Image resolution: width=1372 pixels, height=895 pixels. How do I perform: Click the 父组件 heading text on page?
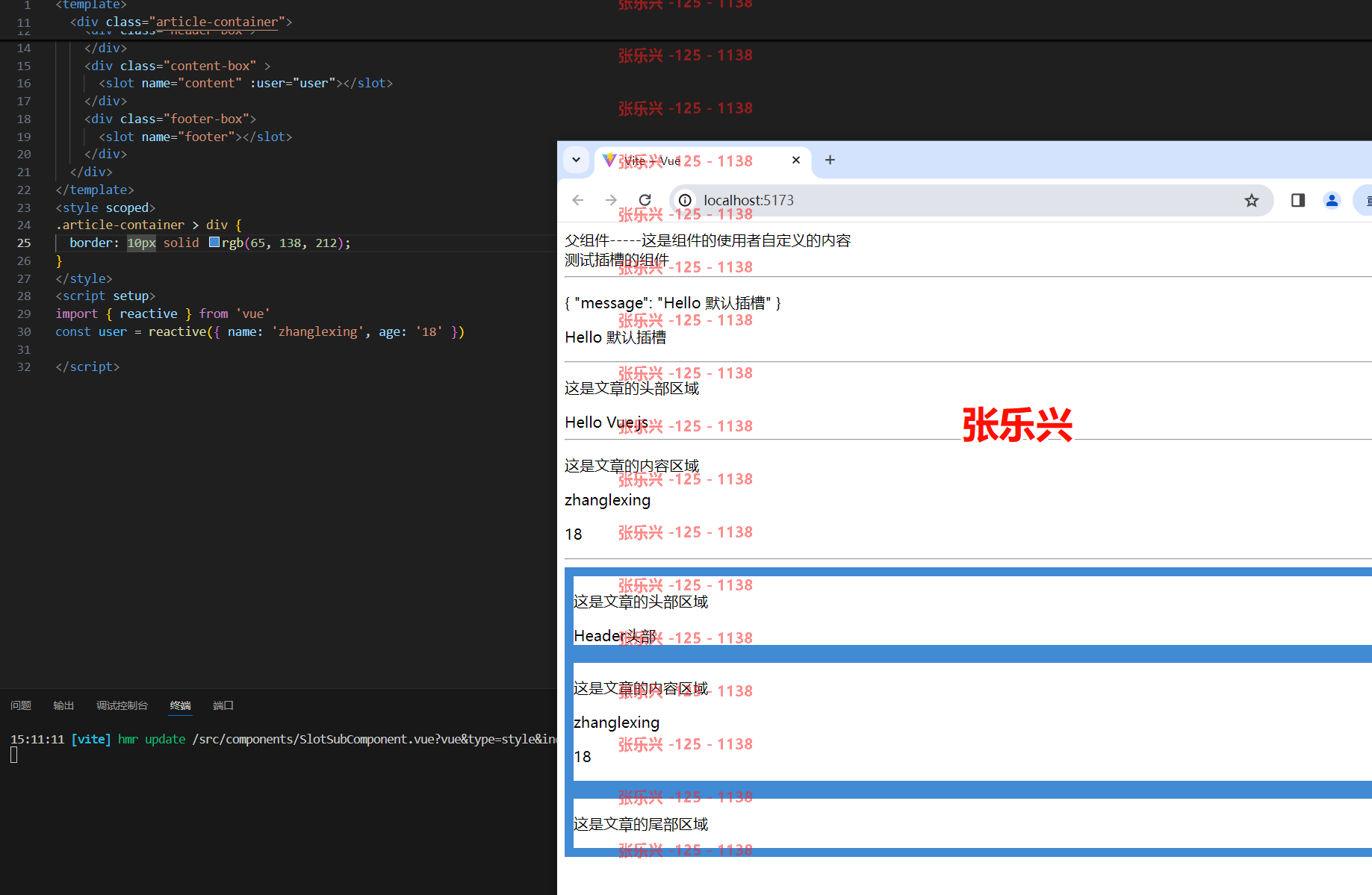tap(708, 240)
